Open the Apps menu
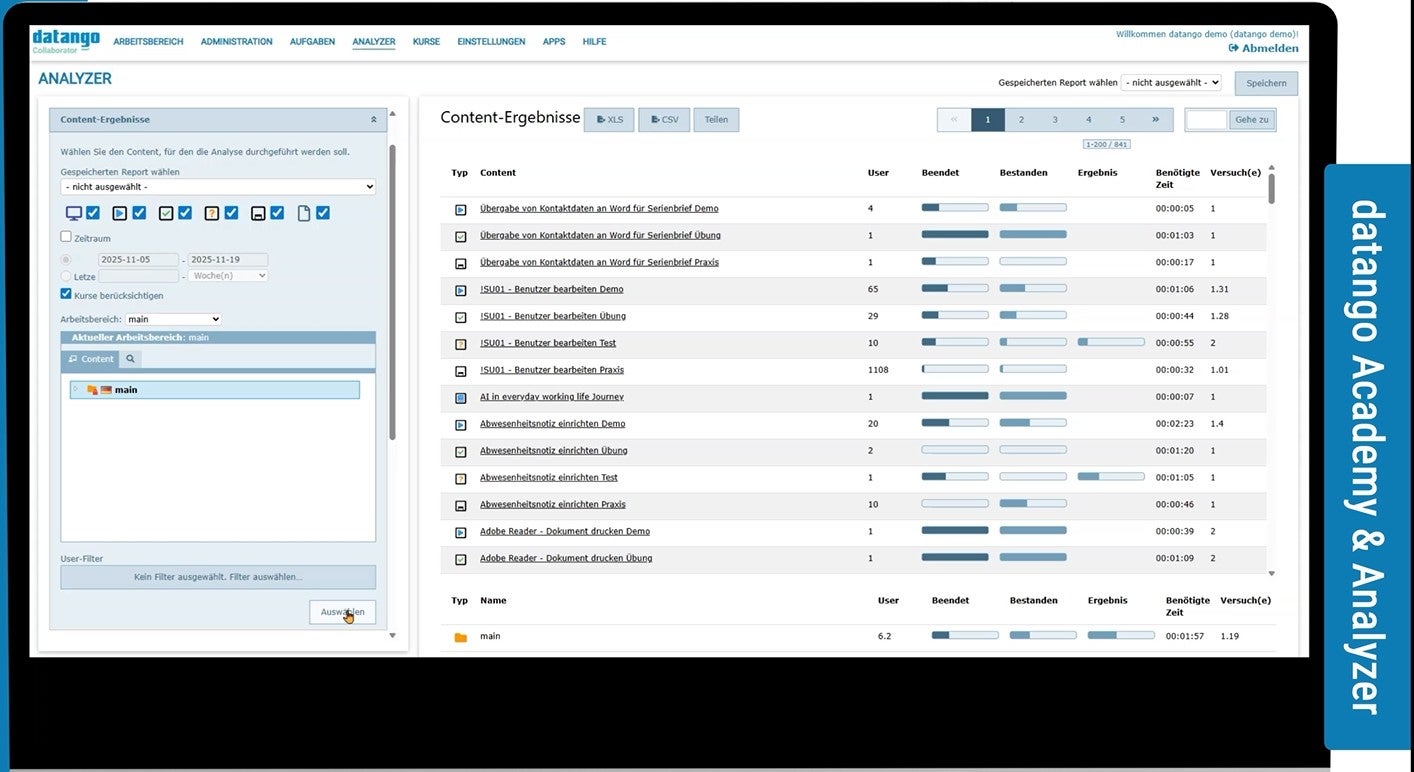The height and width of the screenshot is (772, 1414). 554,42
